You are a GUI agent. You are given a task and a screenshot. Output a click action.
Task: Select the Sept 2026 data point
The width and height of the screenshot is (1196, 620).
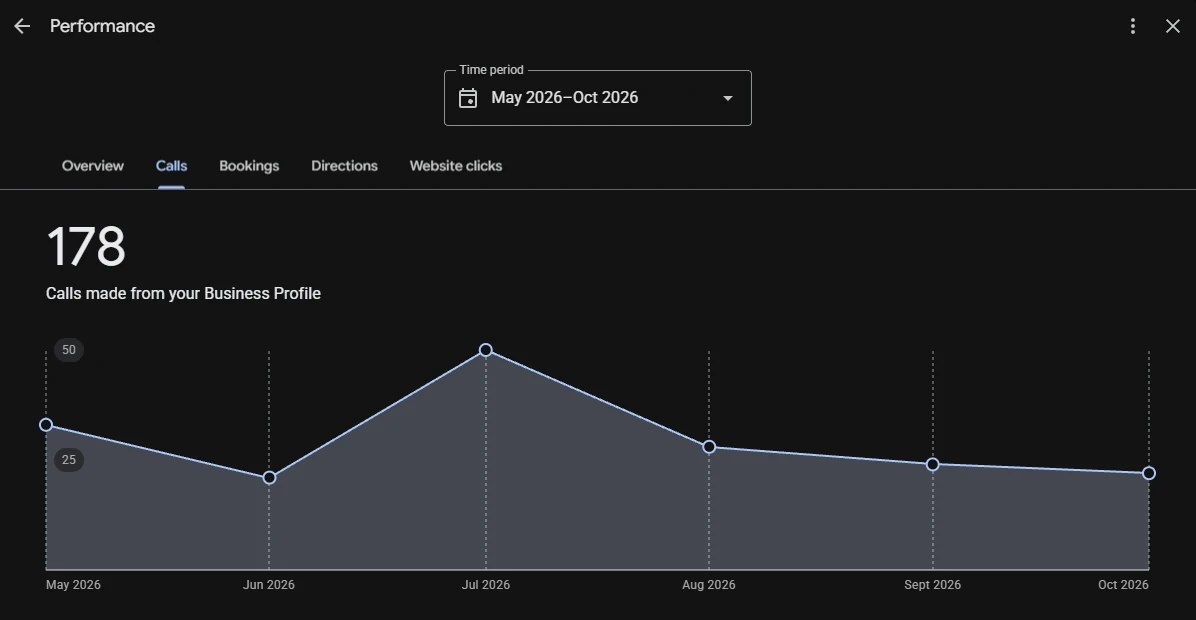pos(933,464)
